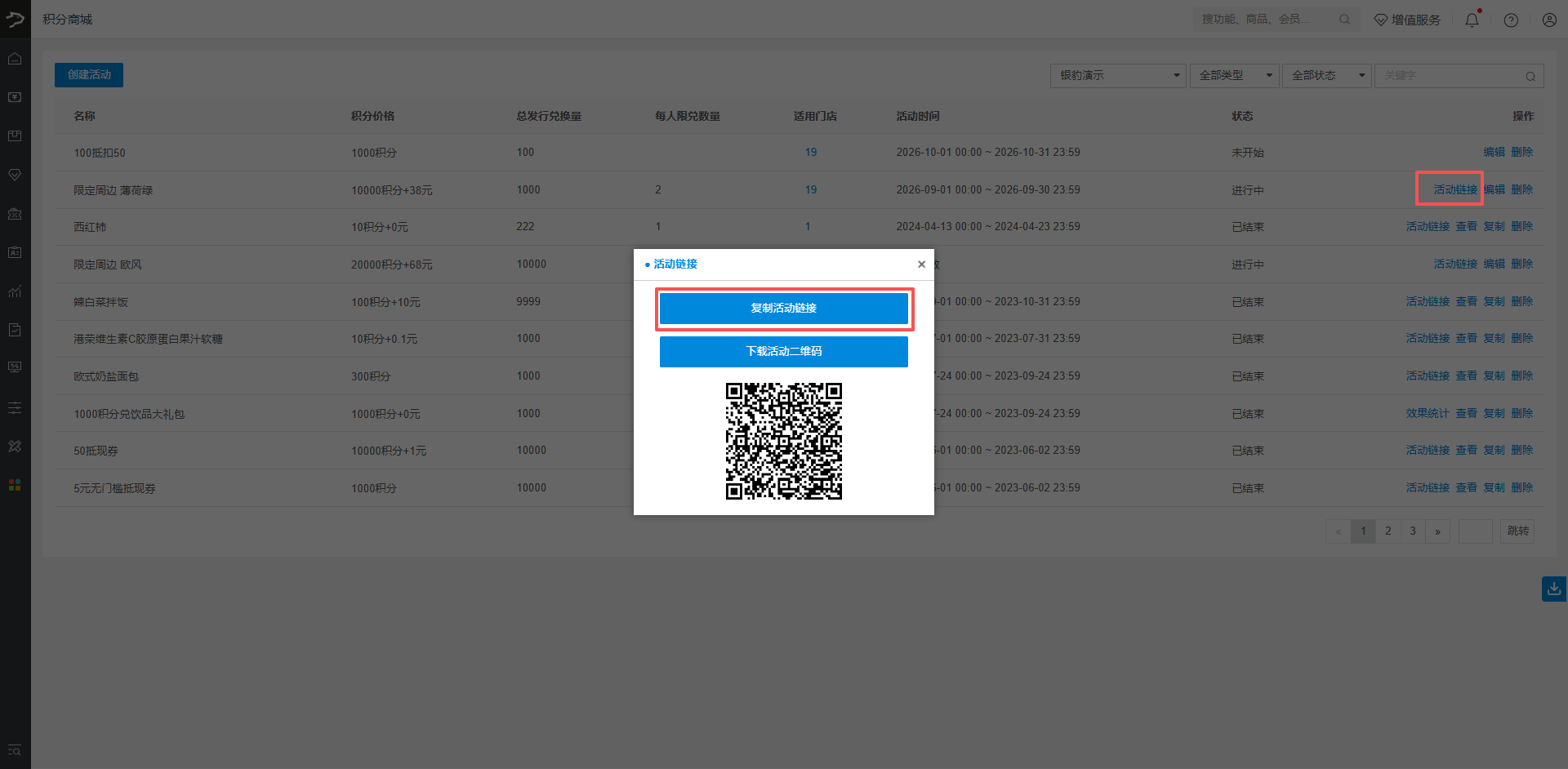
Task: Go to page 2 in pagination
Action: [1388, 531]
